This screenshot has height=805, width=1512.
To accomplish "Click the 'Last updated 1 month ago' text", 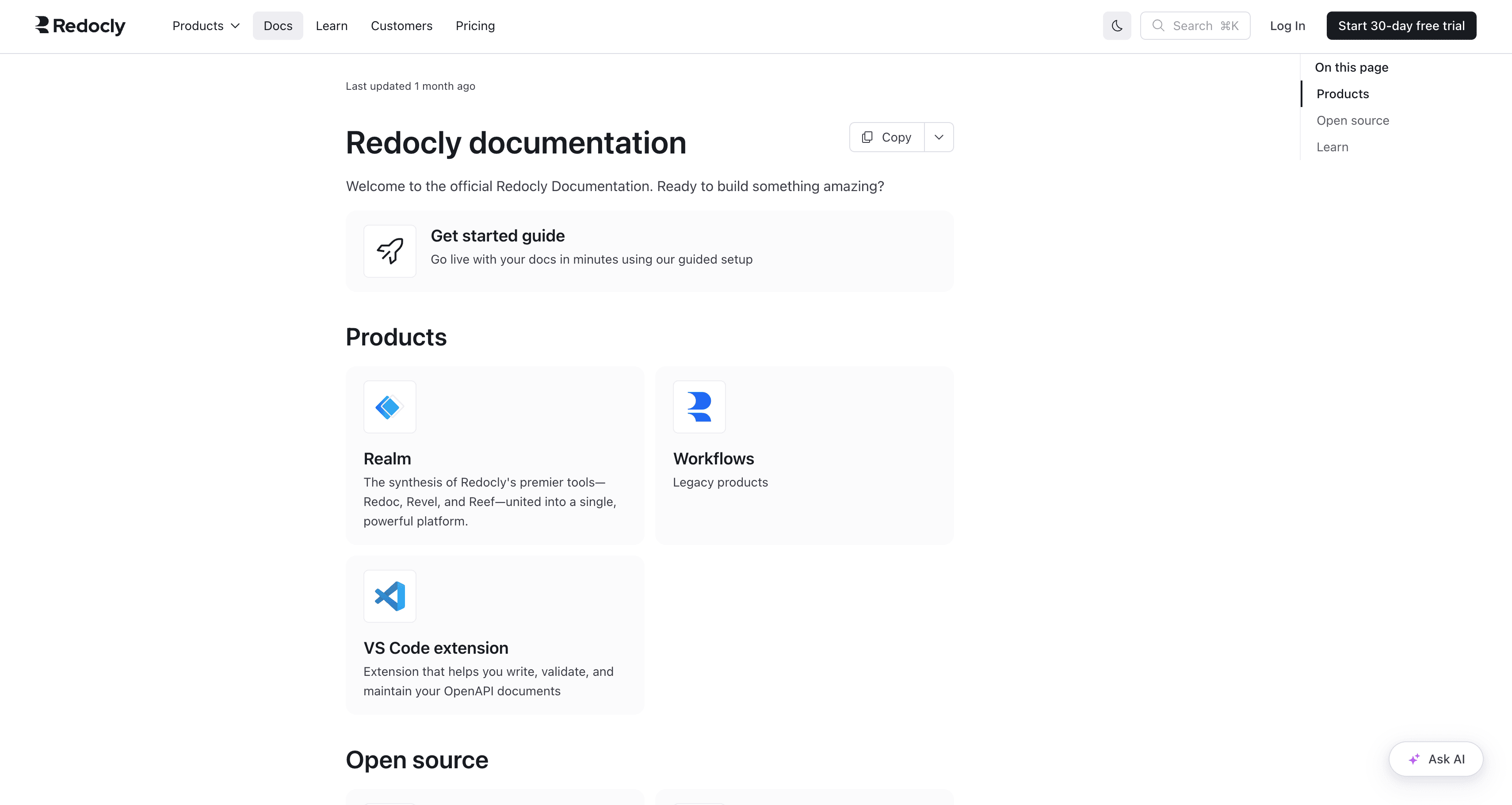I will pyautogui.click(x=410, y=86).
